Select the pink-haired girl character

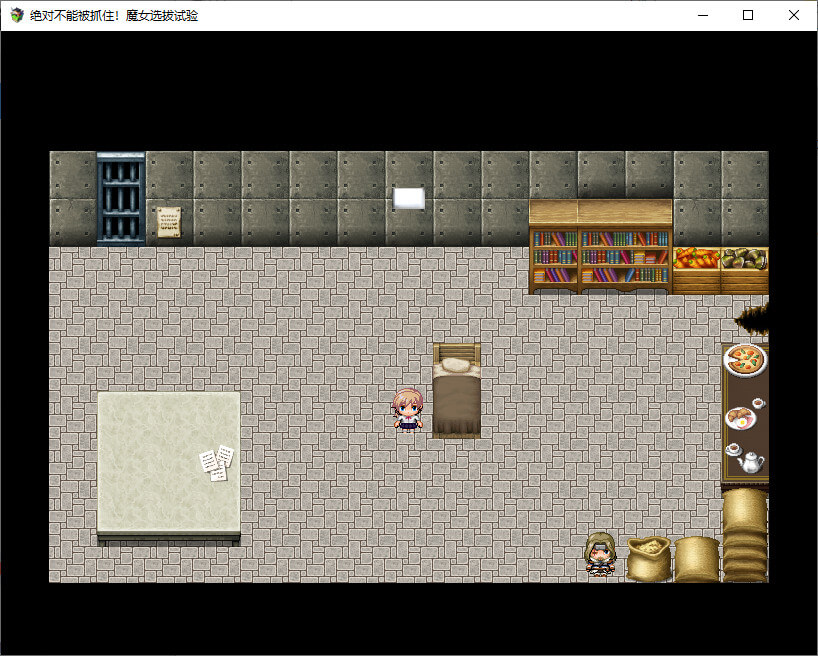click(408, 410)
